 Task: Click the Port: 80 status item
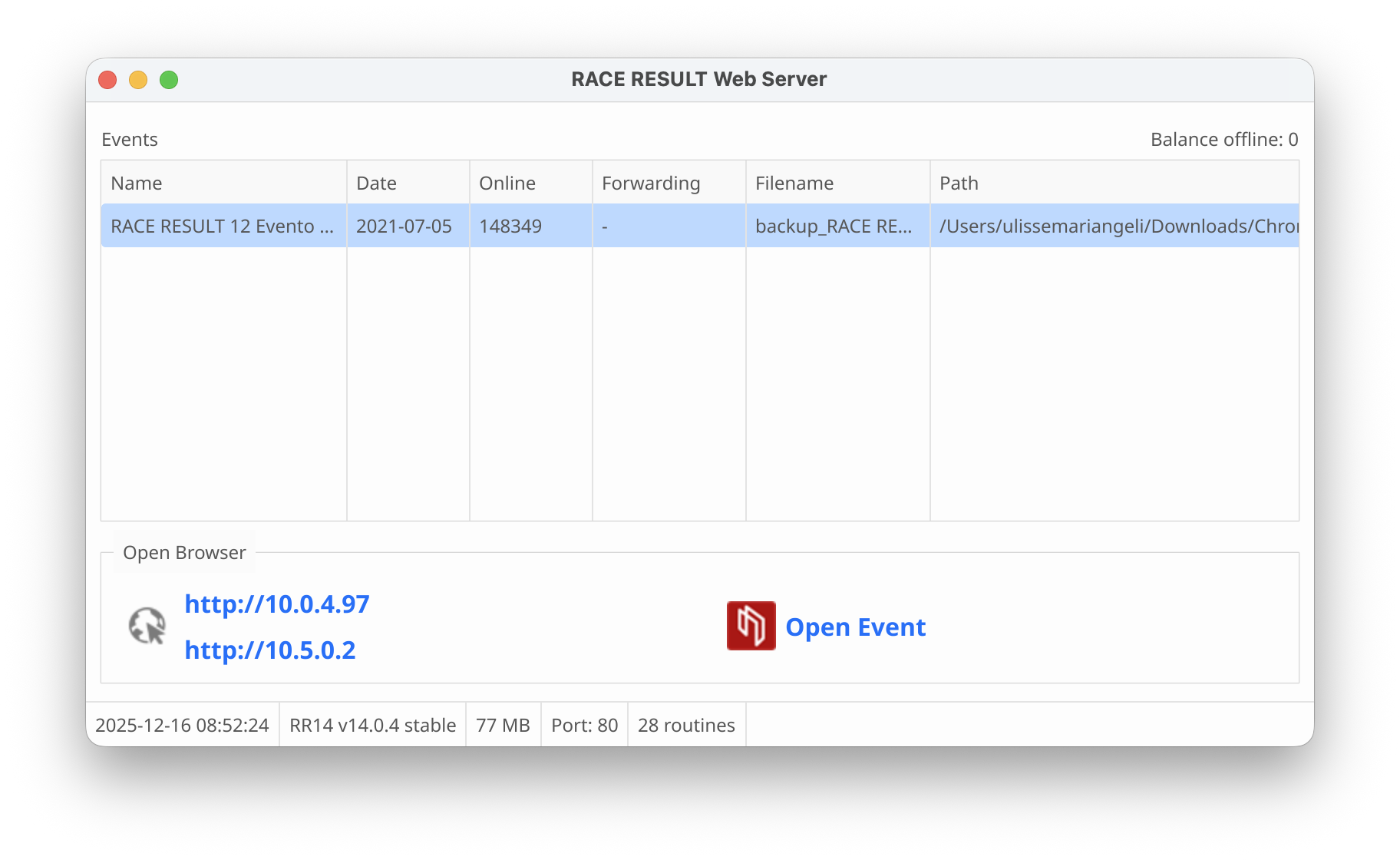(x=584, y=726)
